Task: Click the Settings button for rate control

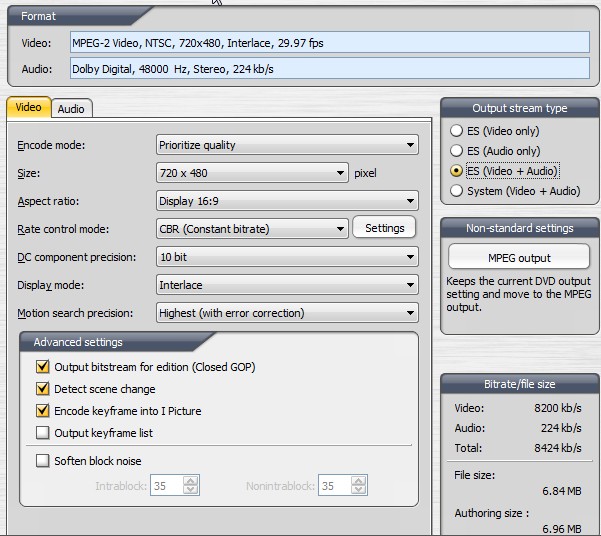Action: [384, 228]
